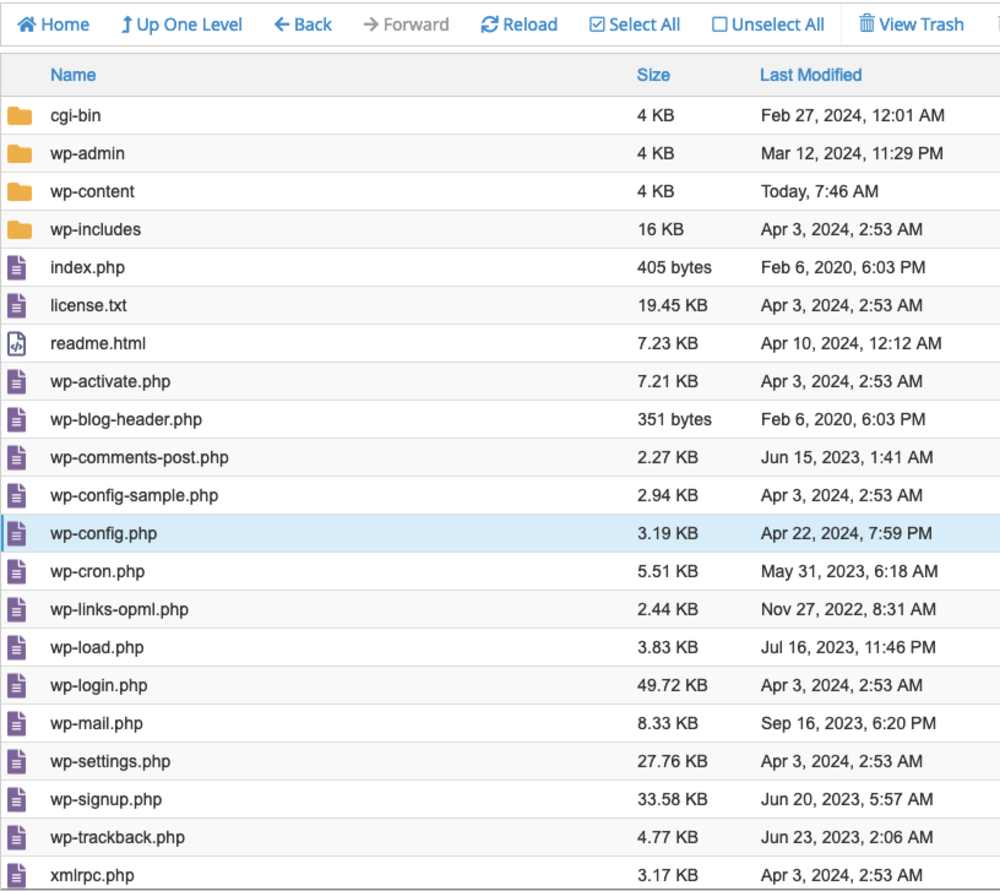Image resolution: width=1000 pixels, height=891 pixels.
Task: Select the wp-cron.php file name
Action: [x=98, y=571]
